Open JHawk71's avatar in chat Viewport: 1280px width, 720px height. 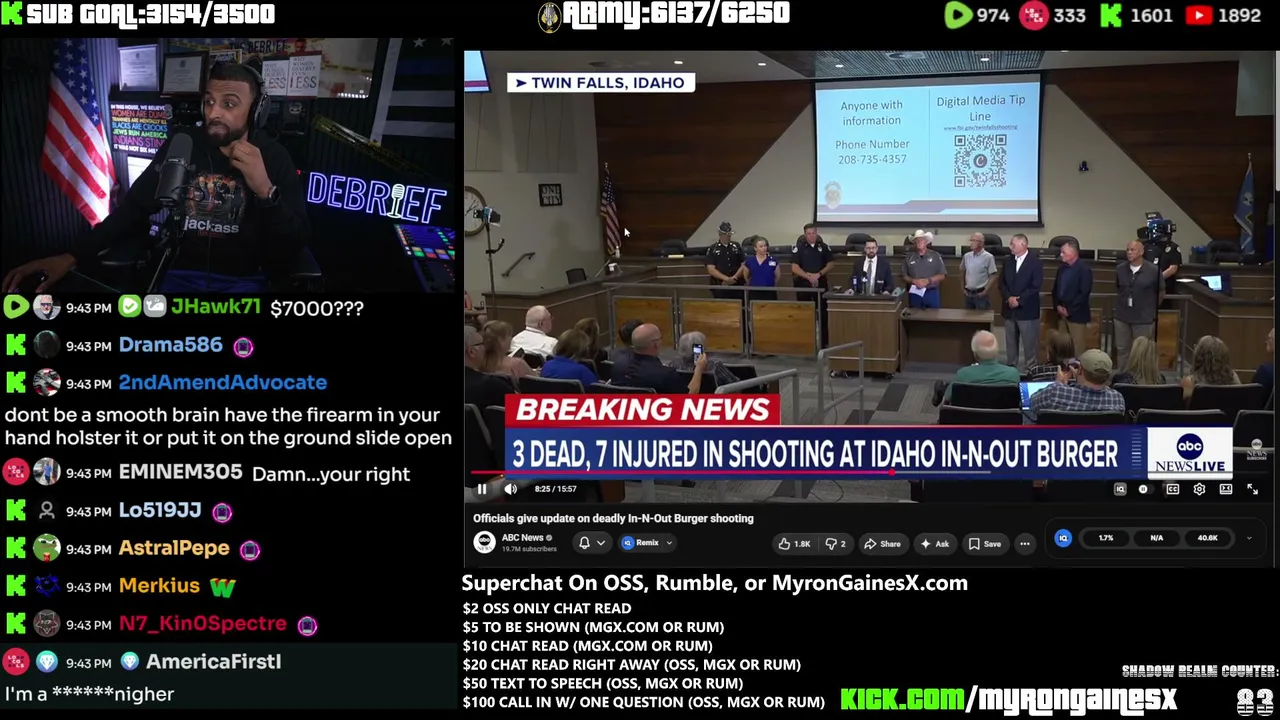[x=47, y=307]
